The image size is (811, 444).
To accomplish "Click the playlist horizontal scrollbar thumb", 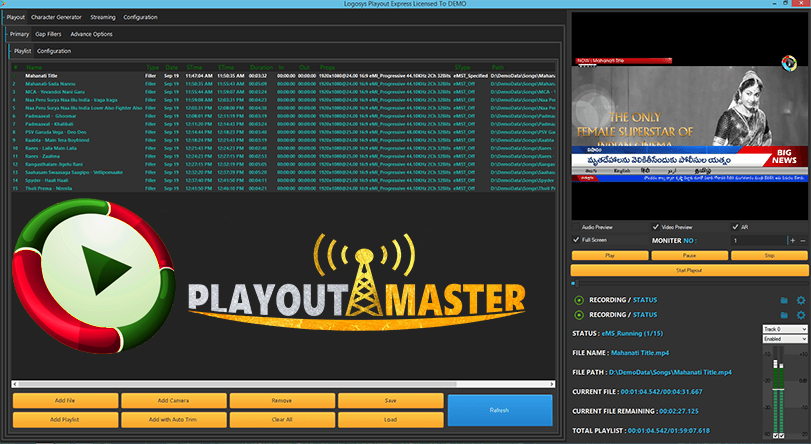I will pyautogui.click(x=237, y=384).
